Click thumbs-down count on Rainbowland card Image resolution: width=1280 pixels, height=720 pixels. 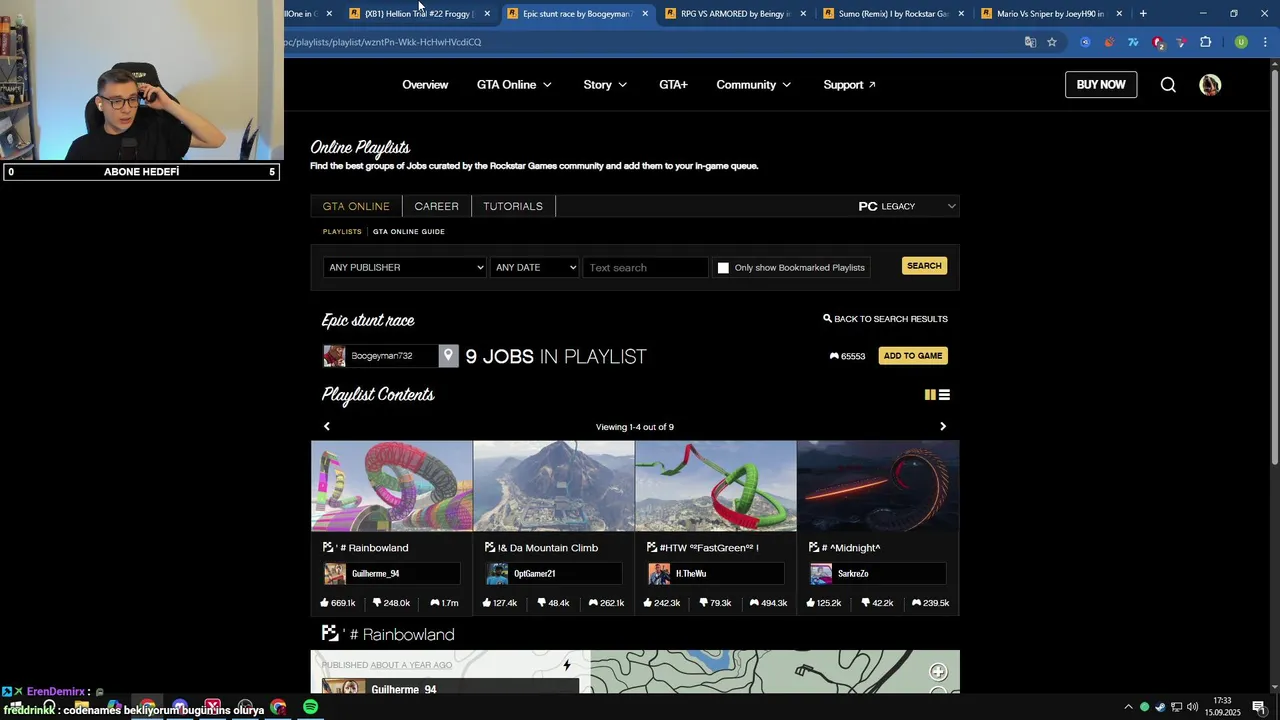[x=391, y=603]
